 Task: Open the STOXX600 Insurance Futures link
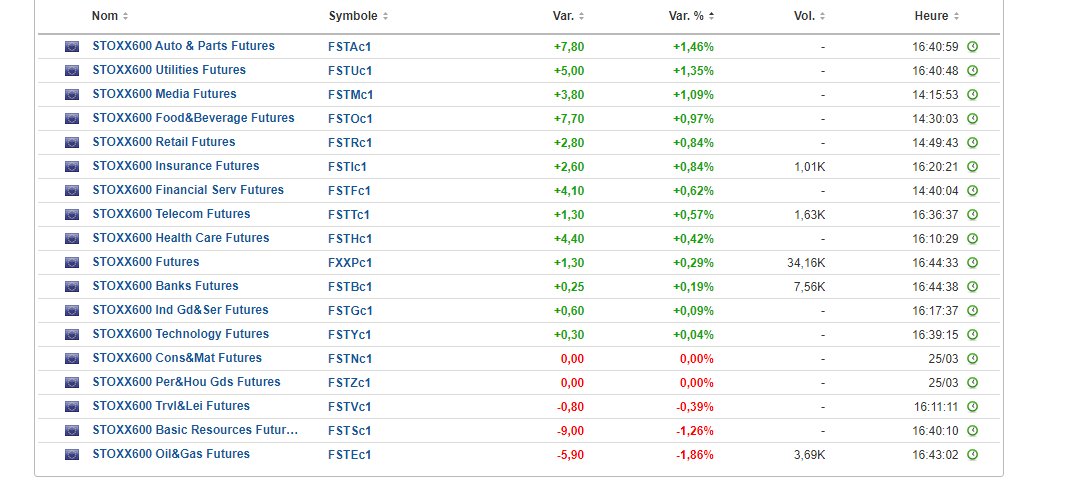(x=175, y=166)
